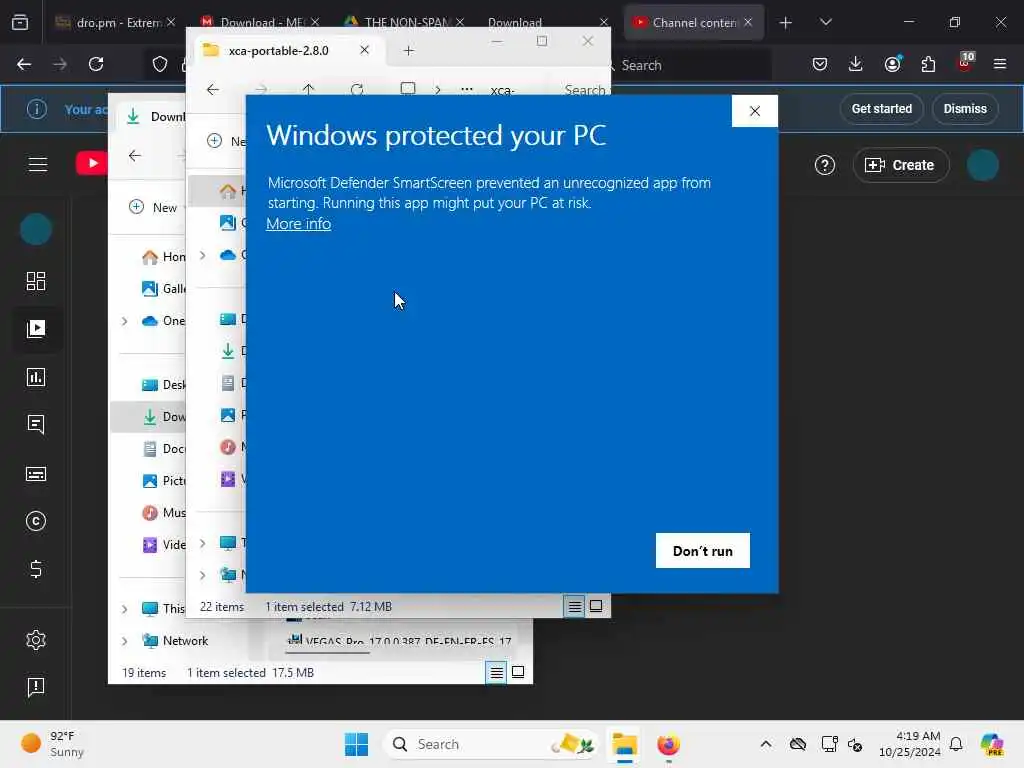Viewport: 1024px width, 768px height.
Task: Expand This PC node in xca-portable Explorer sidebar
Action: pos(202,543)
